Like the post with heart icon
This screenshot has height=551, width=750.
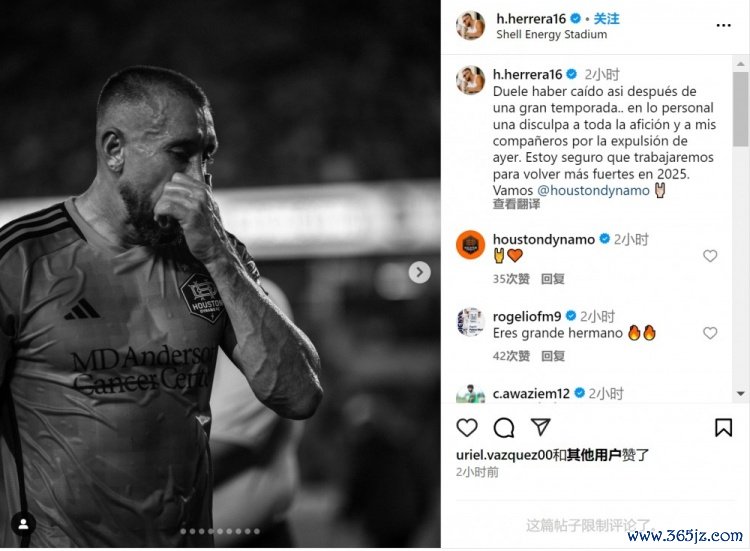467,427
